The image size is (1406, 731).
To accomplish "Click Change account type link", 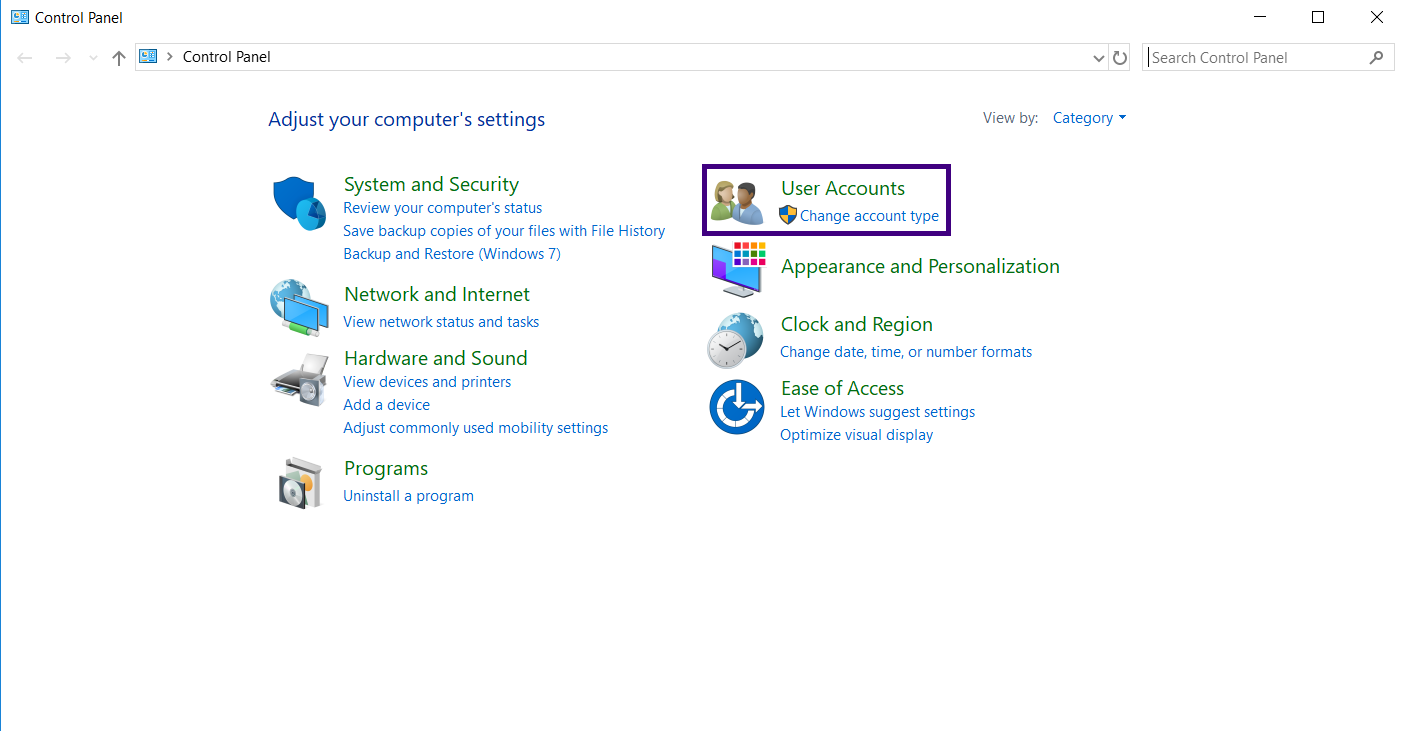I will point(869,216).
